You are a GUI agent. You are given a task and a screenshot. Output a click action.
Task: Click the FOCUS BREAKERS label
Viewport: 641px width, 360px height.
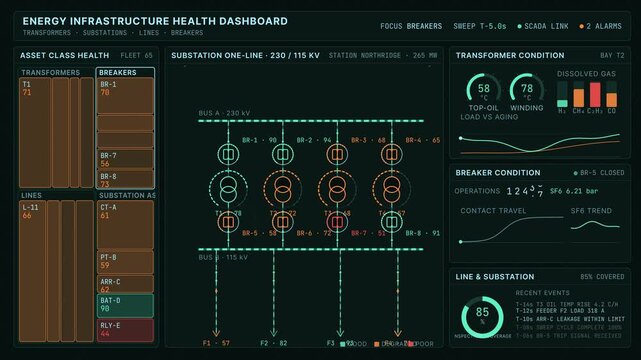411,26
